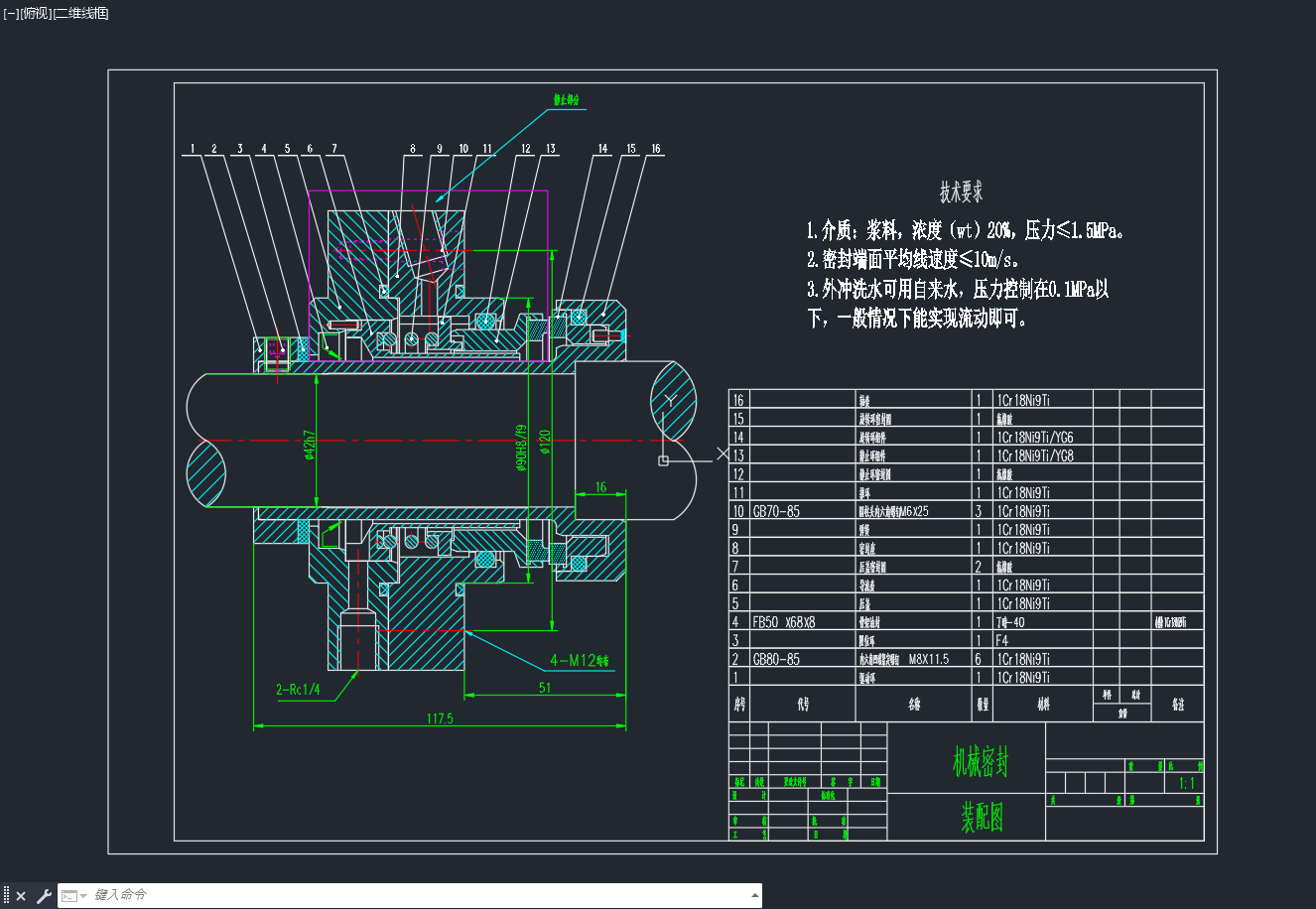
Task: Select the φ120 diameter dimension
Action: pyautogui.click(x=545, y=440)
